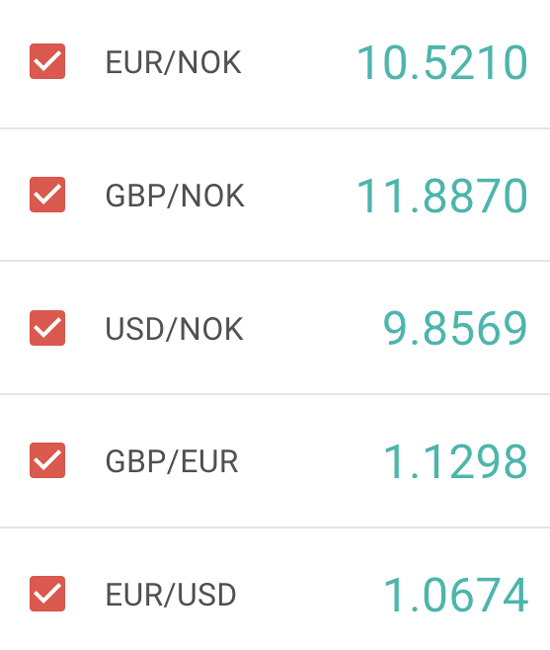Click the 10.5210 exchange rate value
This screenshot has width=550, height=650.
(x=442, y=63)
